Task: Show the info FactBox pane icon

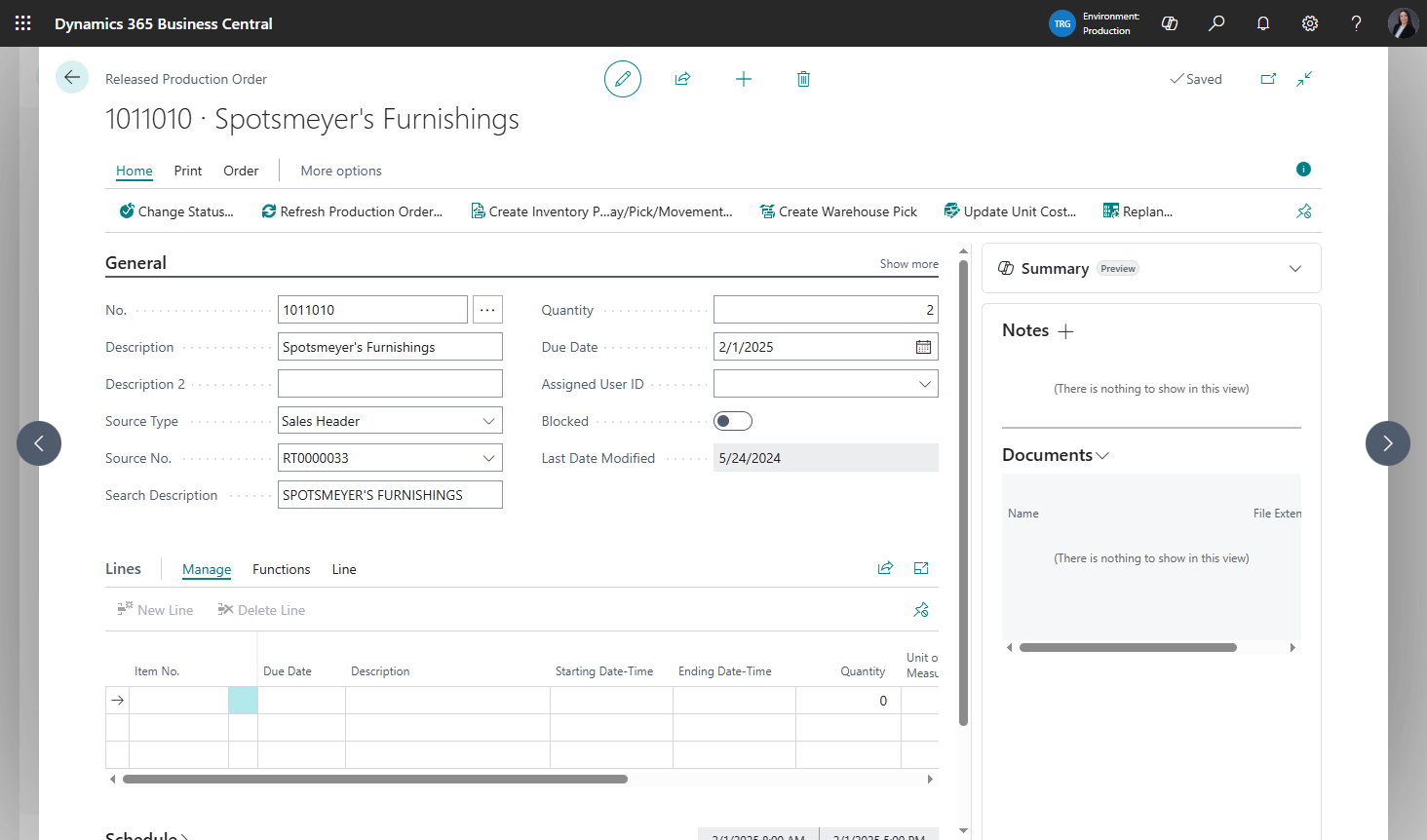Action: pos(1303,170)
